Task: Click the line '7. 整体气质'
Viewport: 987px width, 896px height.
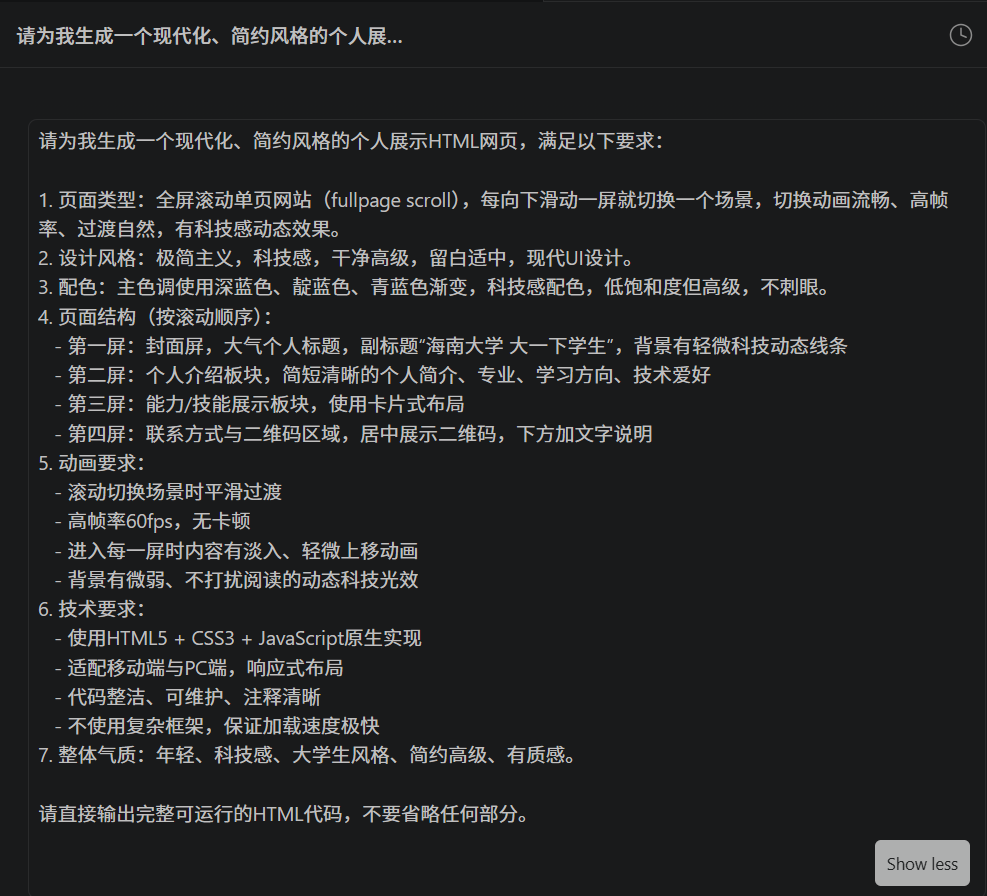Action: pos(308,755)
